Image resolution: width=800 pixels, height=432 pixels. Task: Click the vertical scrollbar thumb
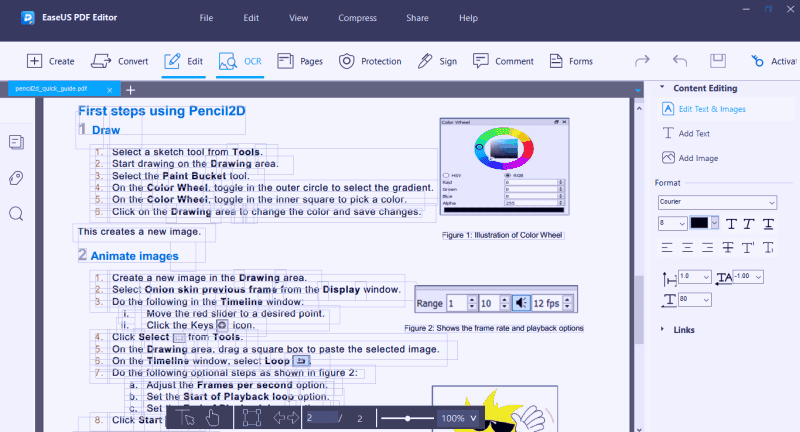(639, 310)
